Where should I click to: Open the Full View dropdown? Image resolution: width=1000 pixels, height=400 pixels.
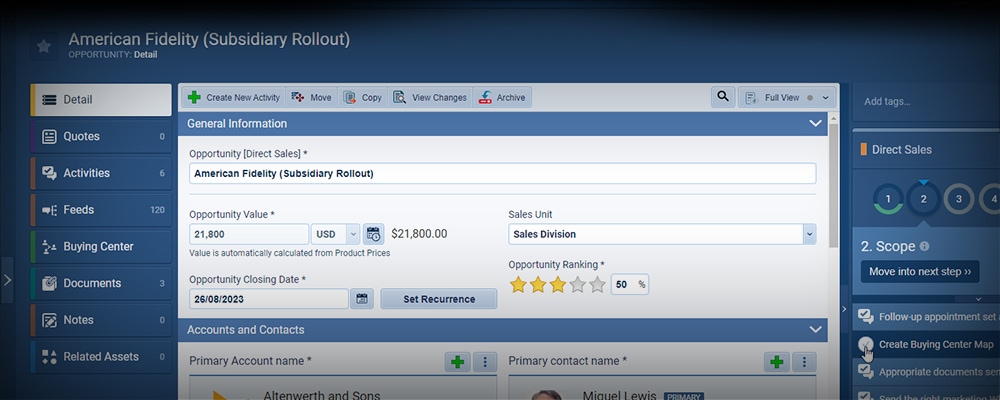tap(787, 98)
